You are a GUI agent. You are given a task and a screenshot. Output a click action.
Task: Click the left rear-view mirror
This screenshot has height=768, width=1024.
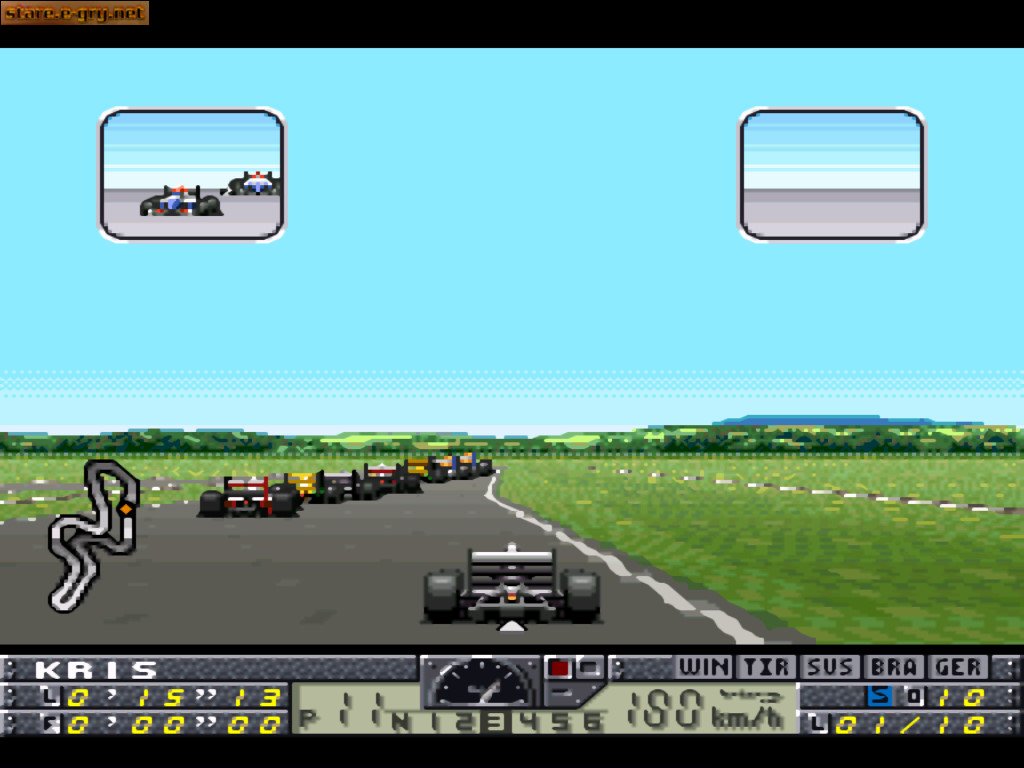click(192, 174)
